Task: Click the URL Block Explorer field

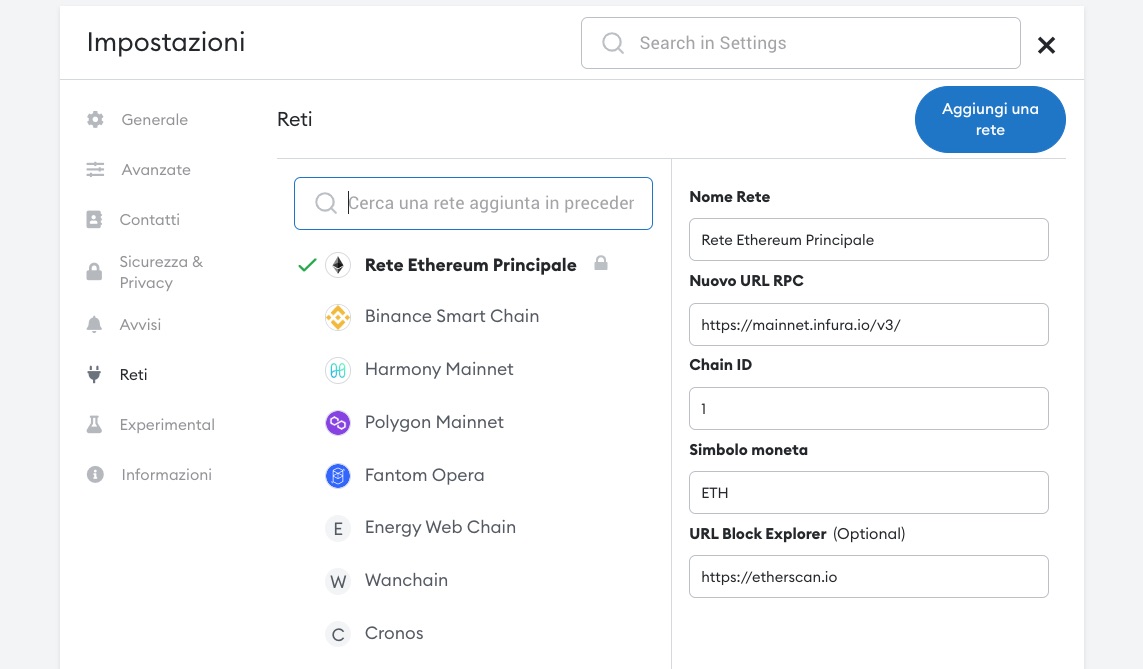Action: point(868,576)
